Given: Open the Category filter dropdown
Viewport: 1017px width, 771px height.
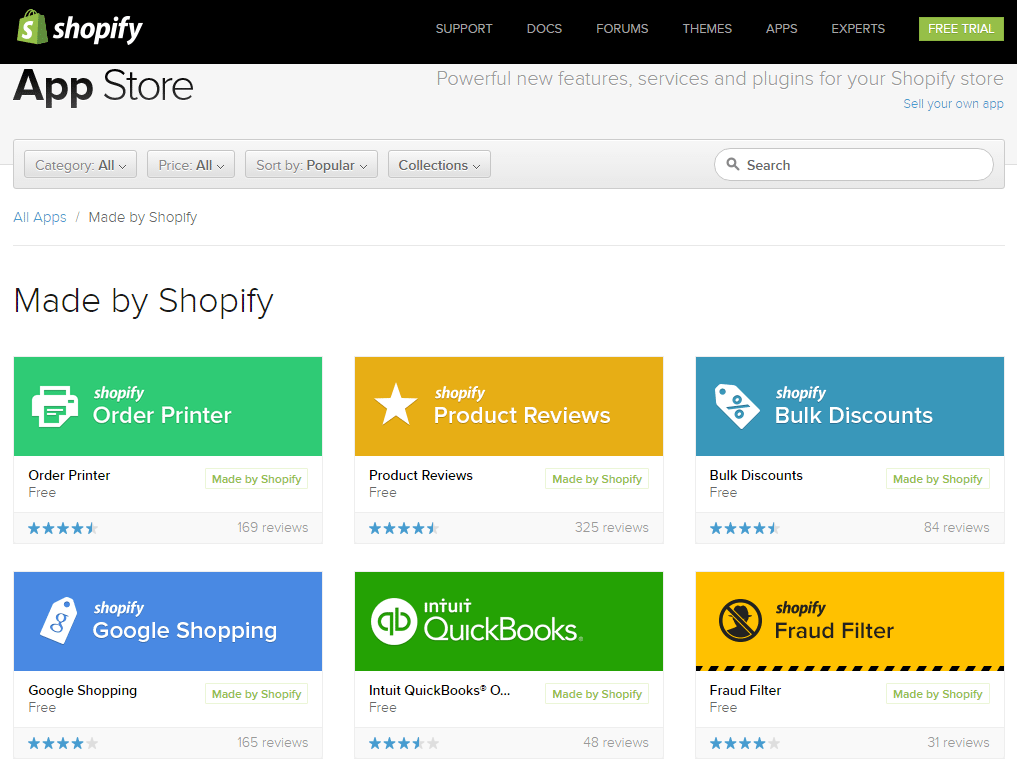Looking at the screenshot, I should point(79,164).
